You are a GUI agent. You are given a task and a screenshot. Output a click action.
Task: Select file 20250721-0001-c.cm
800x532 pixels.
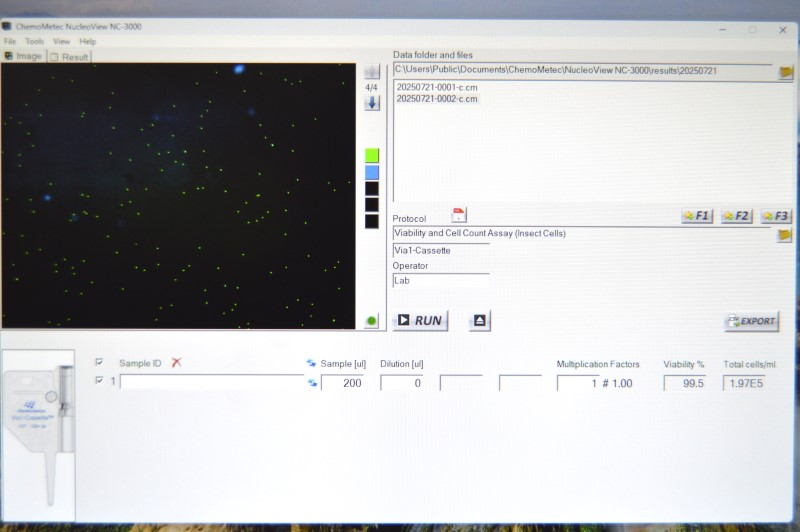tap(437, 87)
